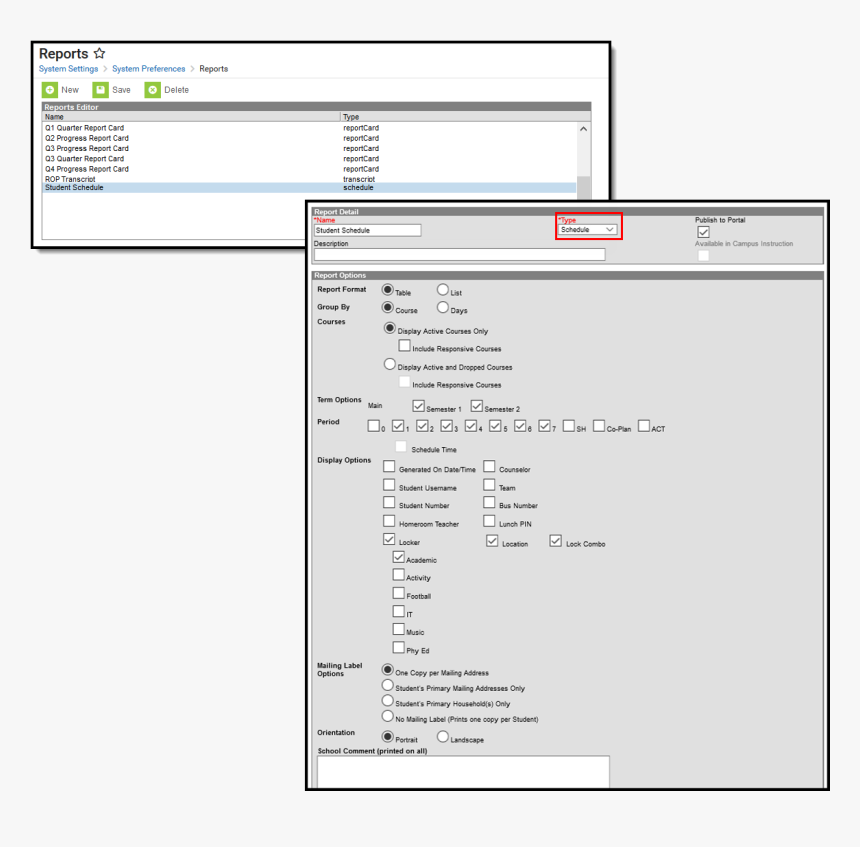Toggle Academic locker type
The image size is (860, 847).
click(399, 557)
